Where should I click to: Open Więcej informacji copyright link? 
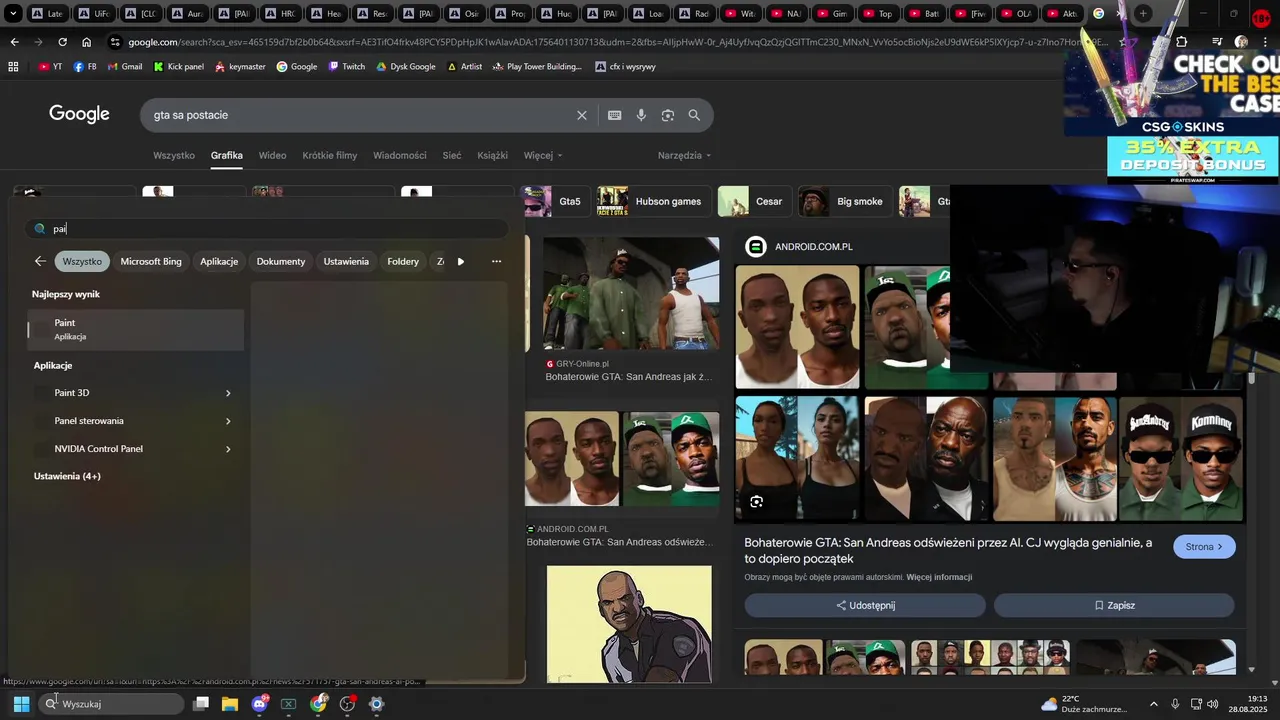coord(939,577)
